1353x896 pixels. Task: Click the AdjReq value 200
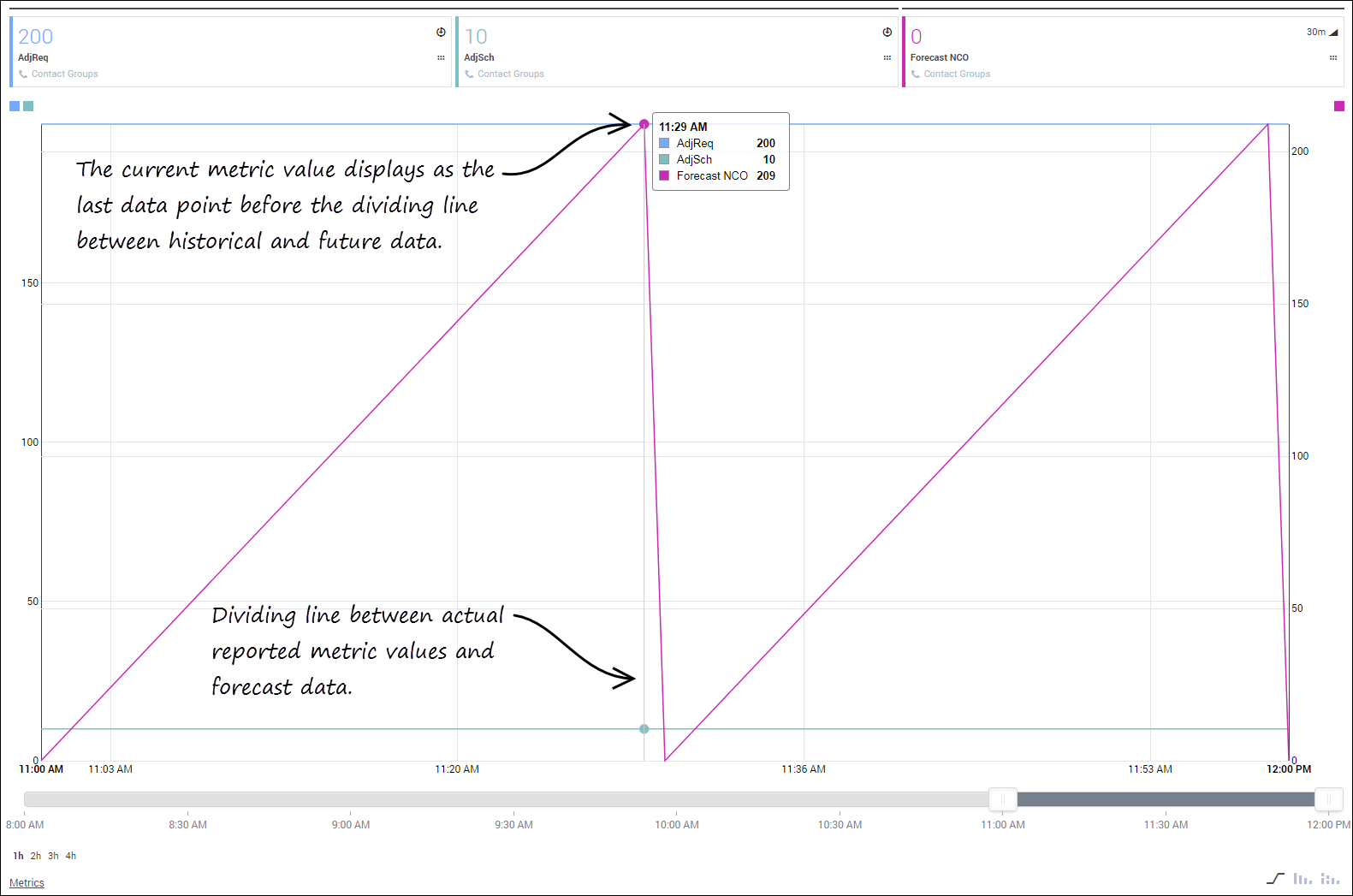click(x=36, y=37)
